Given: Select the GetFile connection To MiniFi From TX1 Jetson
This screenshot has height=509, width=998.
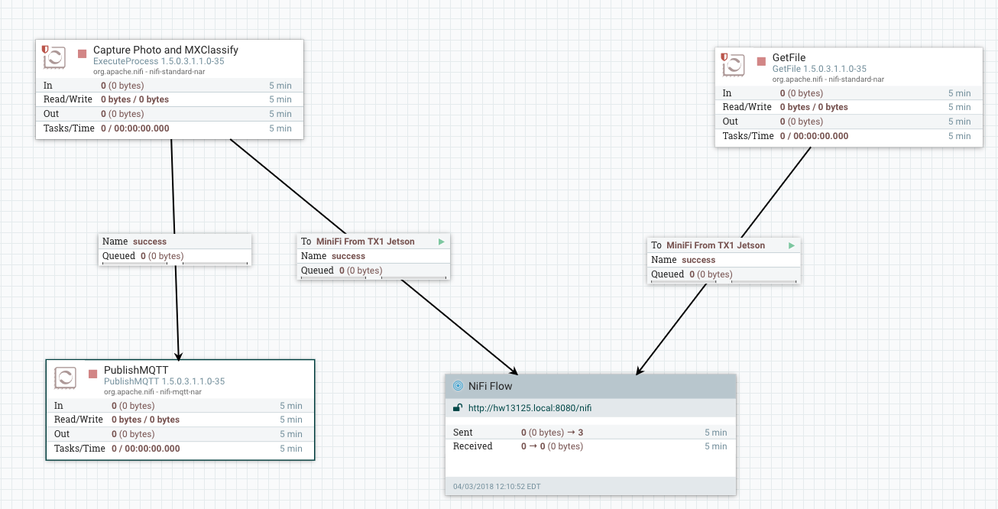Looking at the screenshot, I should (x=724, y=246).
